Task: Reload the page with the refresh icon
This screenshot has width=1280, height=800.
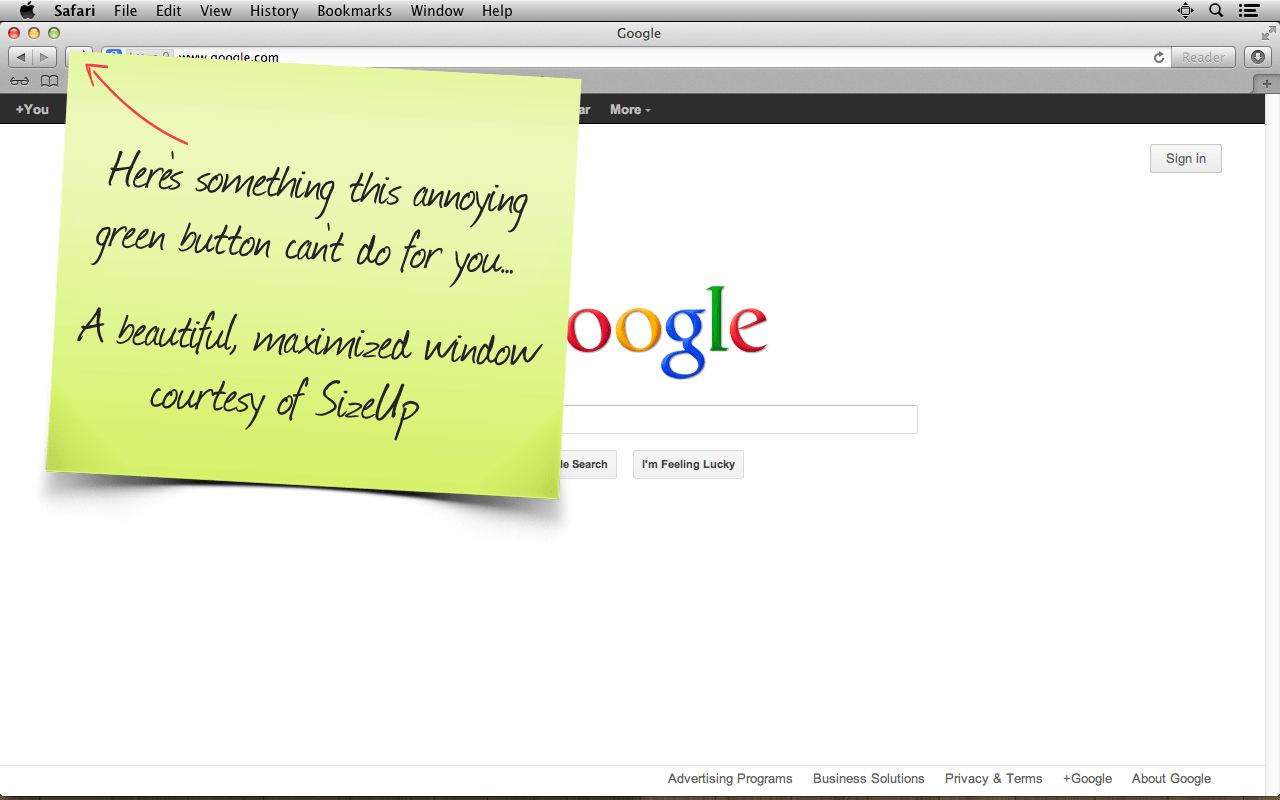Action: click(x=1159, y=57)
